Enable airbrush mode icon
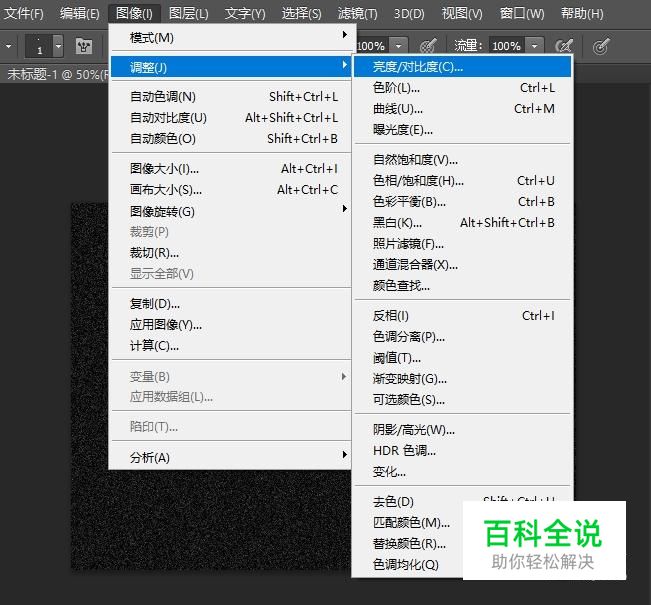 click(564, 46)
